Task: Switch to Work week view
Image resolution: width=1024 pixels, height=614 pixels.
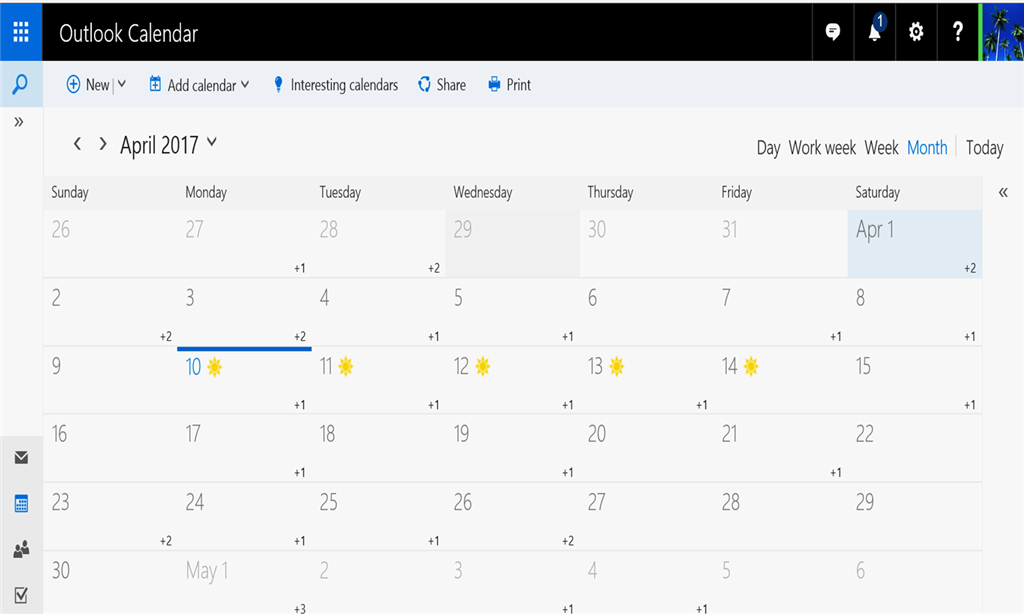Action: [x=822, y=148]
